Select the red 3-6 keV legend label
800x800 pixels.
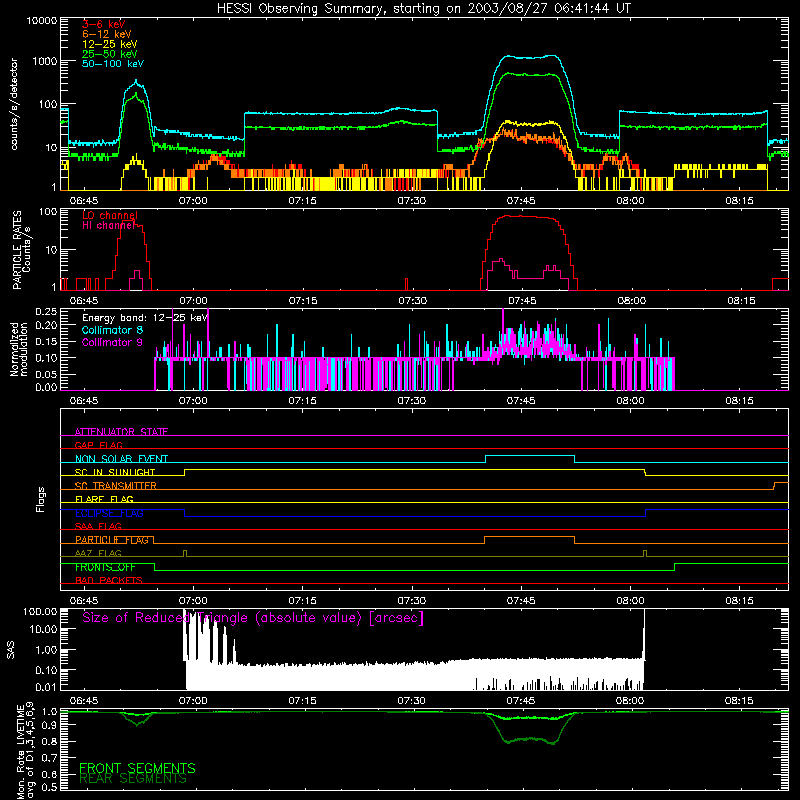pos(104,24)
